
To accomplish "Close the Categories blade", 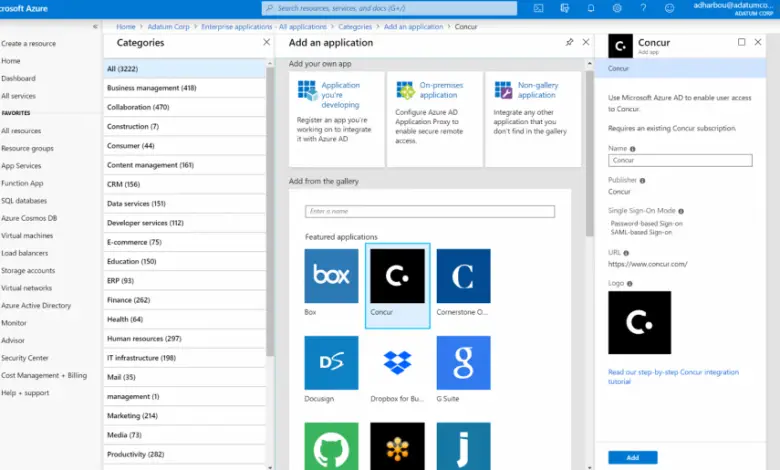I will coord(267,42).
